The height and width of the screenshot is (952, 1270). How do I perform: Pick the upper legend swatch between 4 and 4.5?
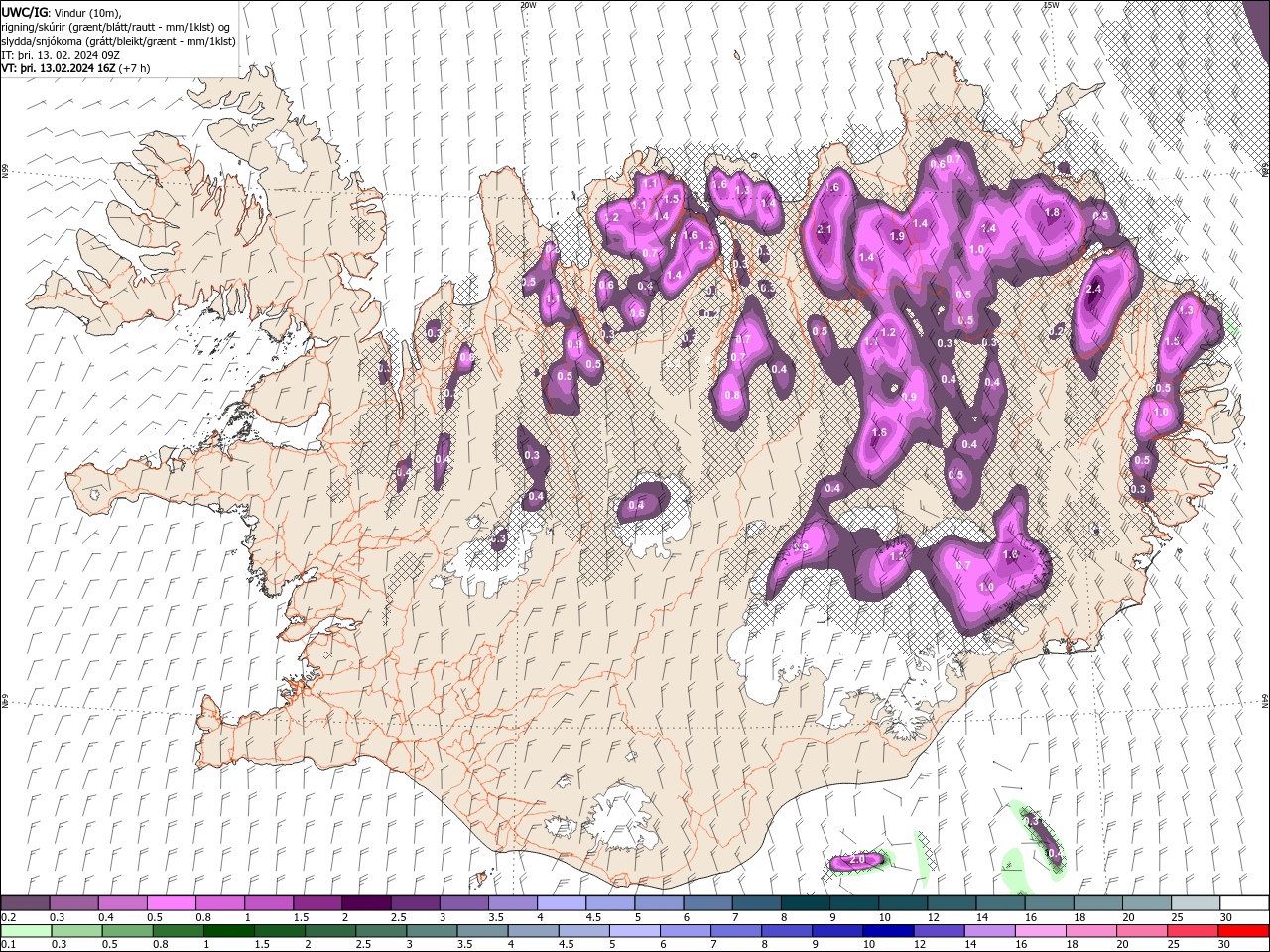(x=562, y=903)
